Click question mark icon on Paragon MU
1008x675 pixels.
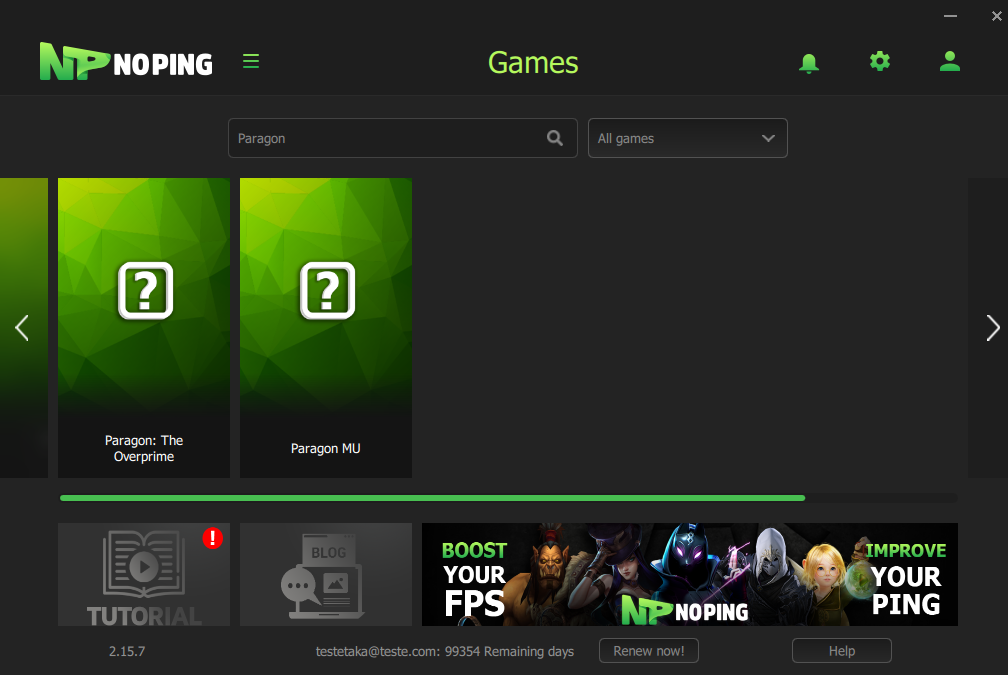pyautogui.click(x=327, y=291)
